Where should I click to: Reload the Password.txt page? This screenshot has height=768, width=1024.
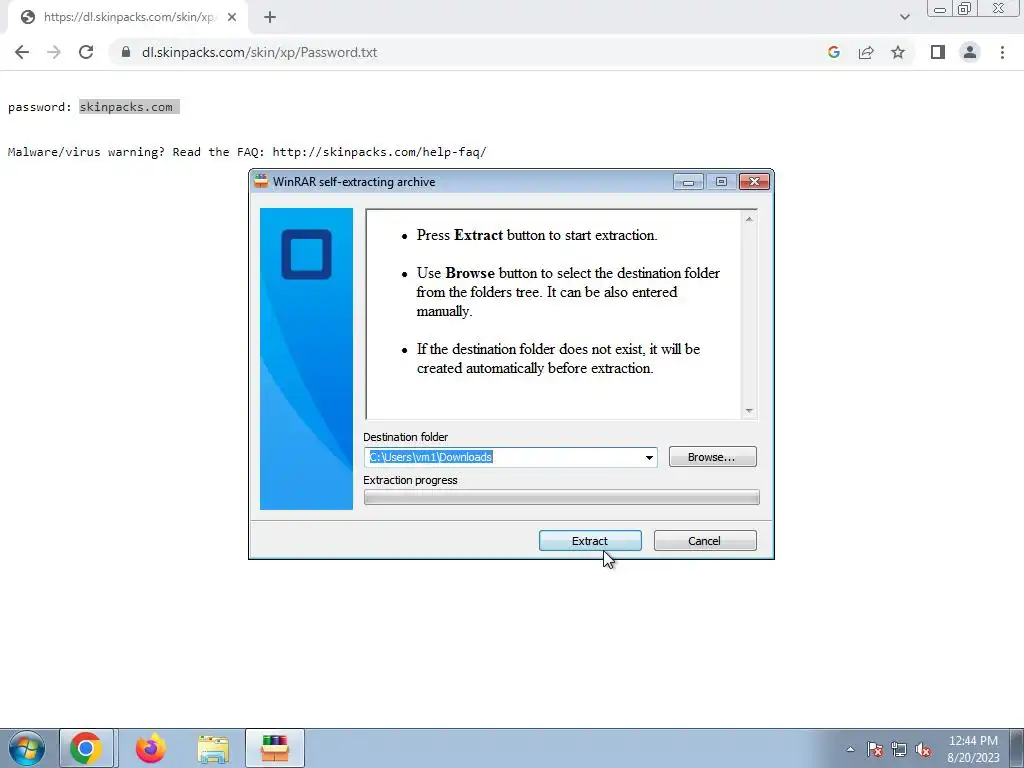coord(86,52)
